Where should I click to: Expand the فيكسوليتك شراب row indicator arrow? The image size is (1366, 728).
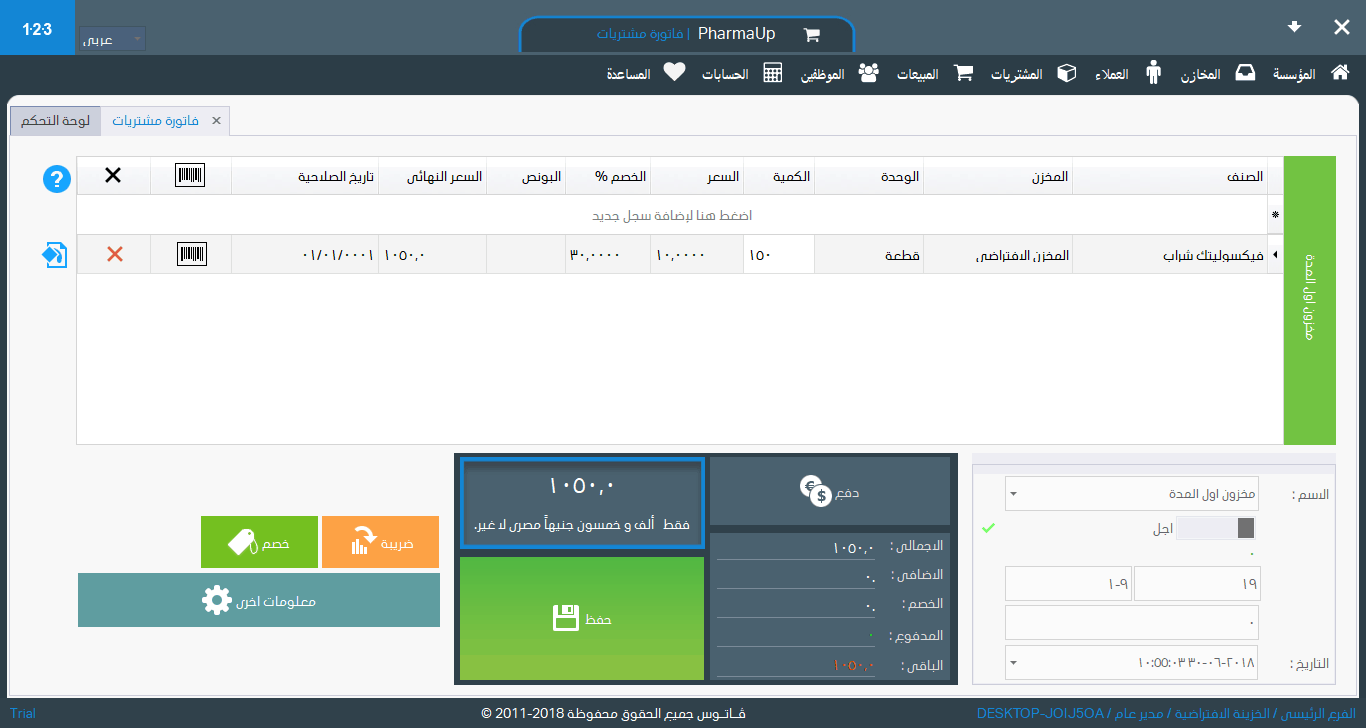[x=1274, y=255]
